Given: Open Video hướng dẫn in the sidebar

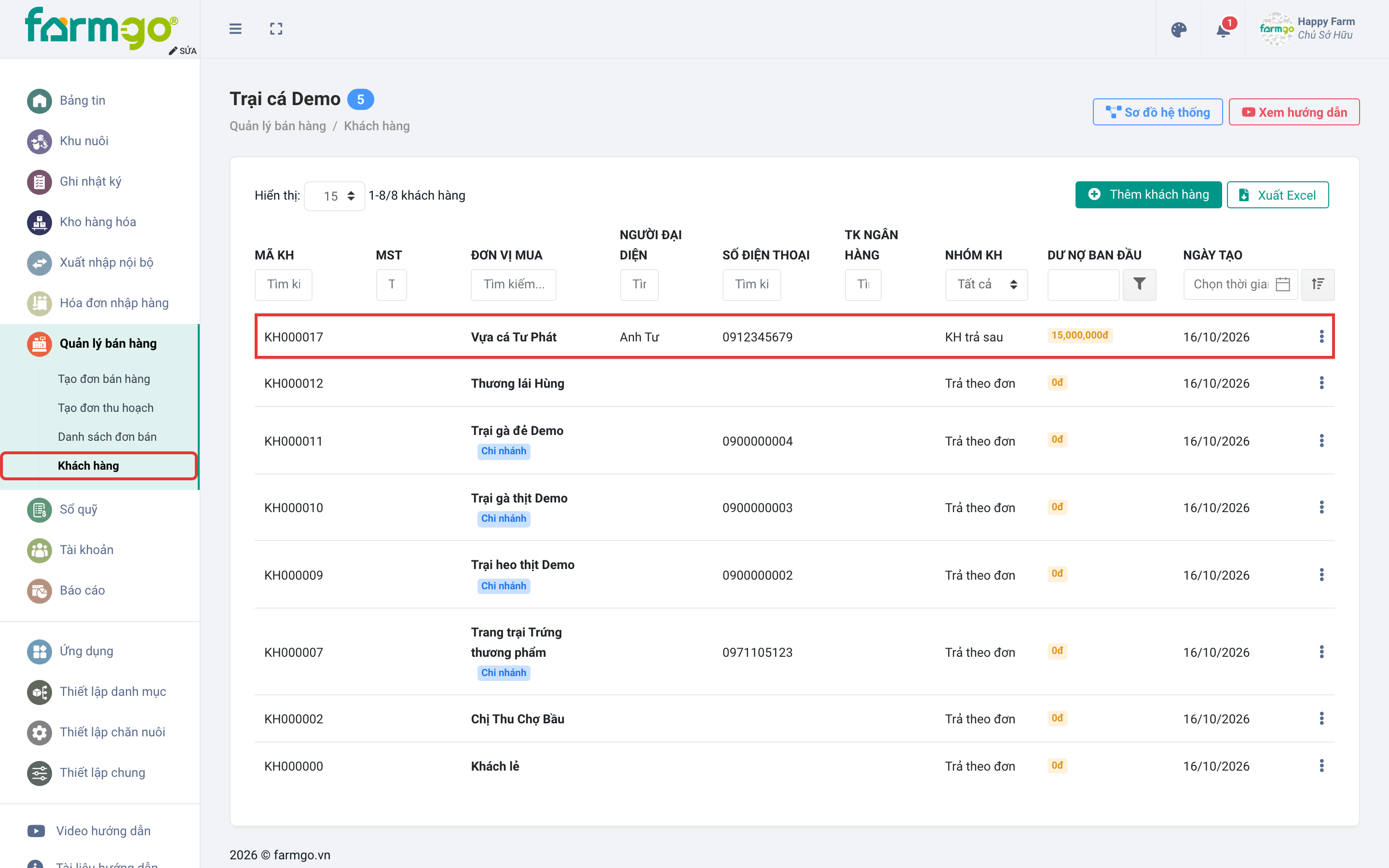Looking at the screenshot, I should click(103, 831).
